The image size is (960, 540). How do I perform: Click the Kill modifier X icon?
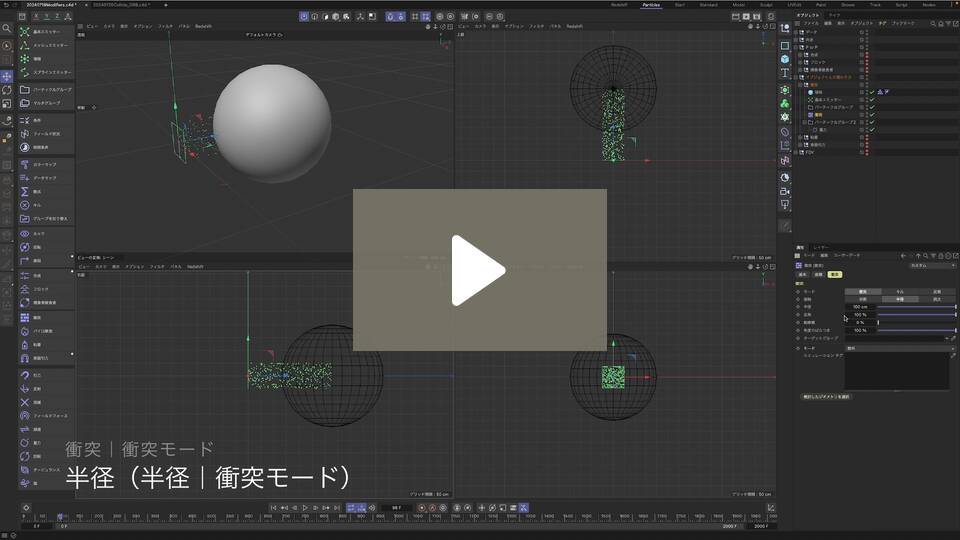point(24,205)
